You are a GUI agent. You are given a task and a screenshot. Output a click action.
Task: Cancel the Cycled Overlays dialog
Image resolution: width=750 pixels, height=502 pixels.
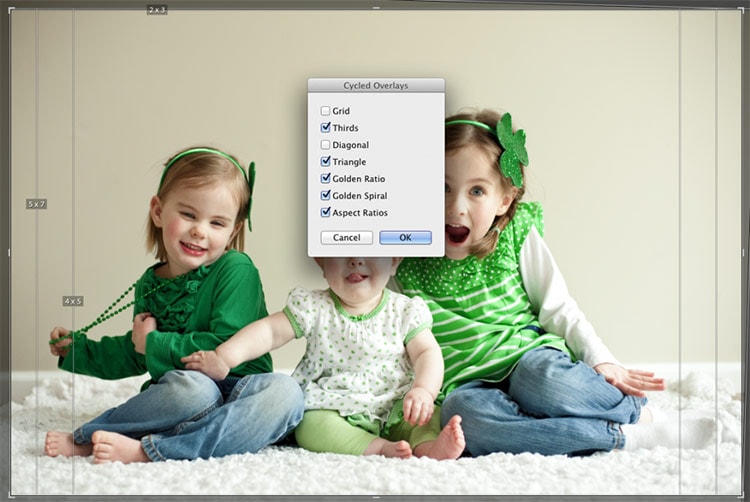[347, 238]
